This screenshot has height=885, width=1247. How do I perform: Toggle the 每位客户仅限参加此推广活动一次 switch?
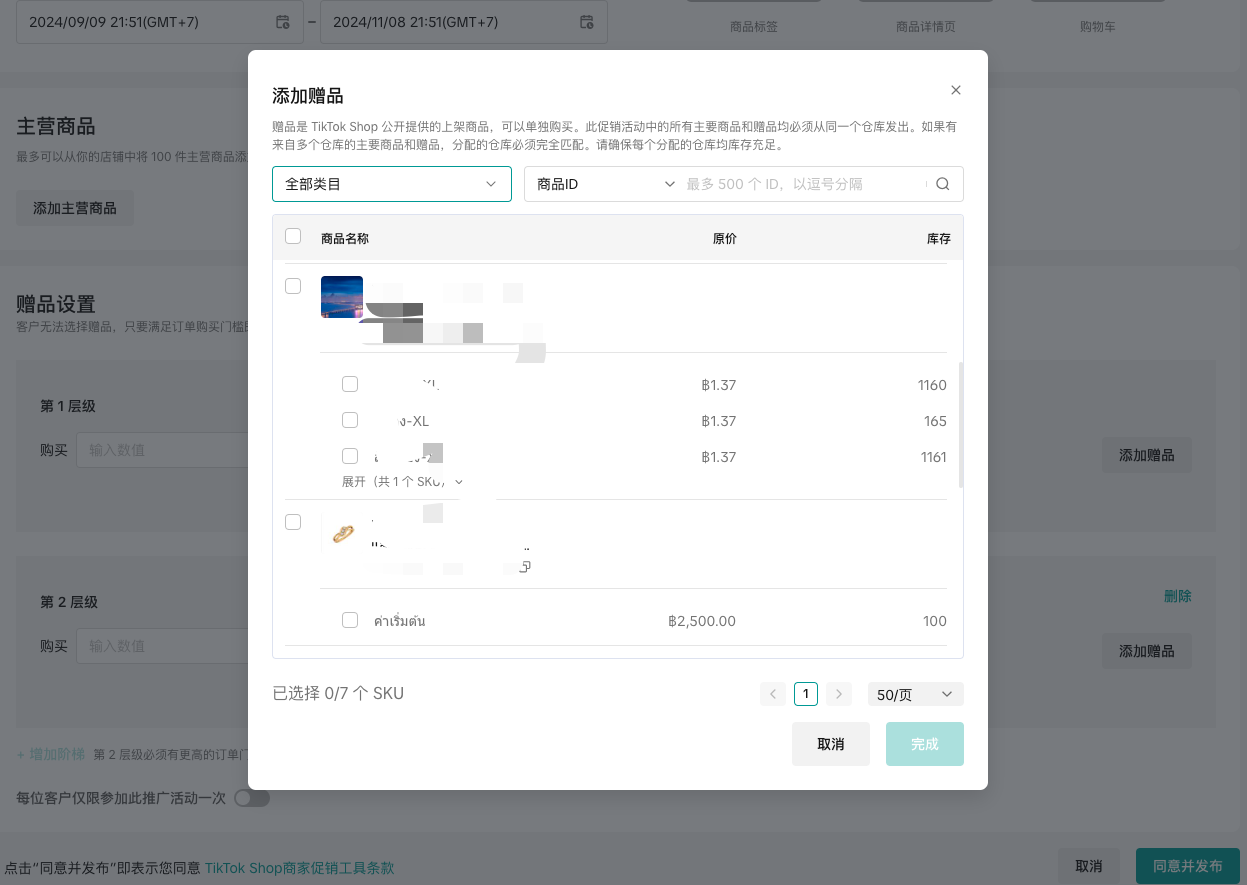(251, 798)
